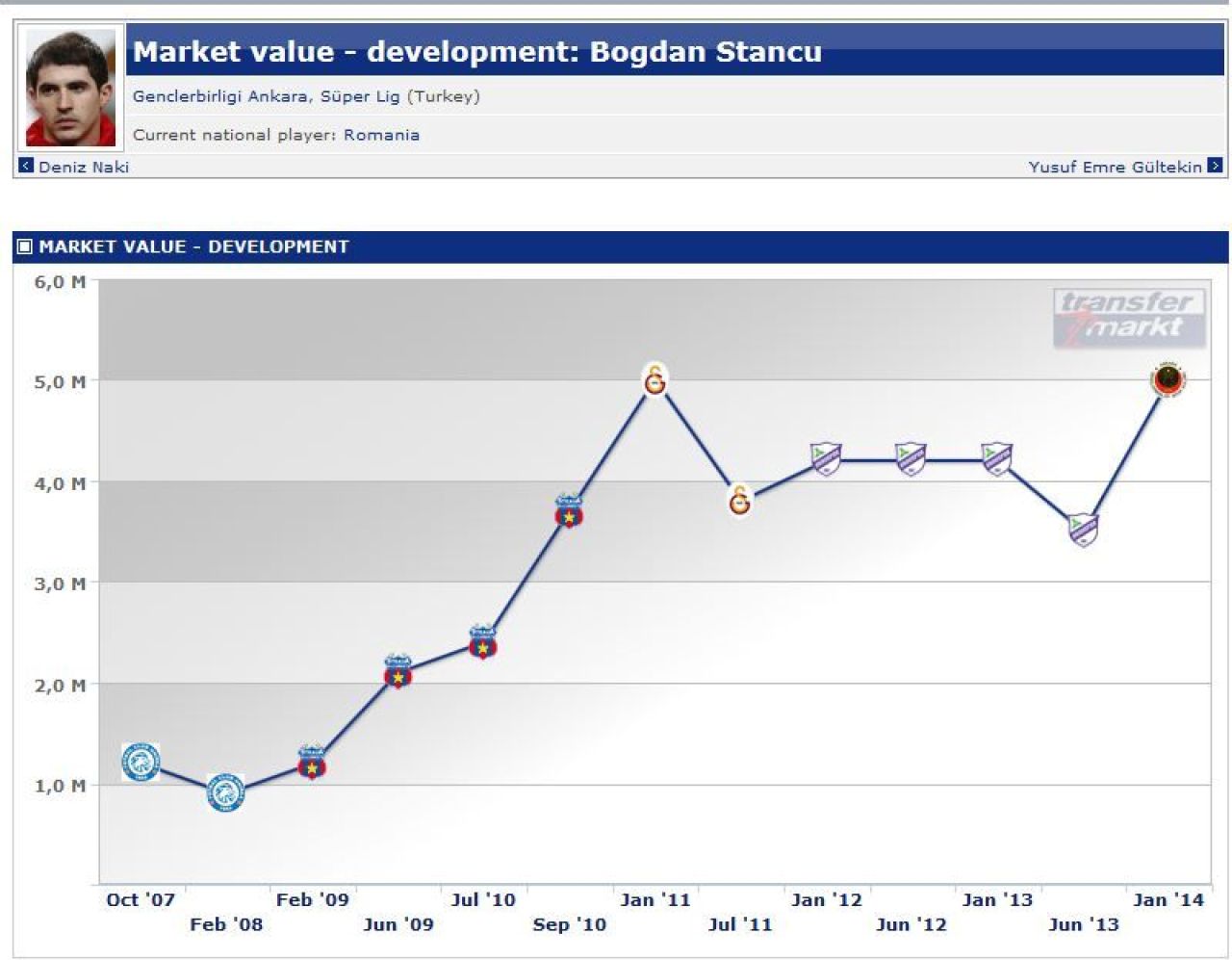Click Bogdan Stancu's profile photo

click(70, 88)
